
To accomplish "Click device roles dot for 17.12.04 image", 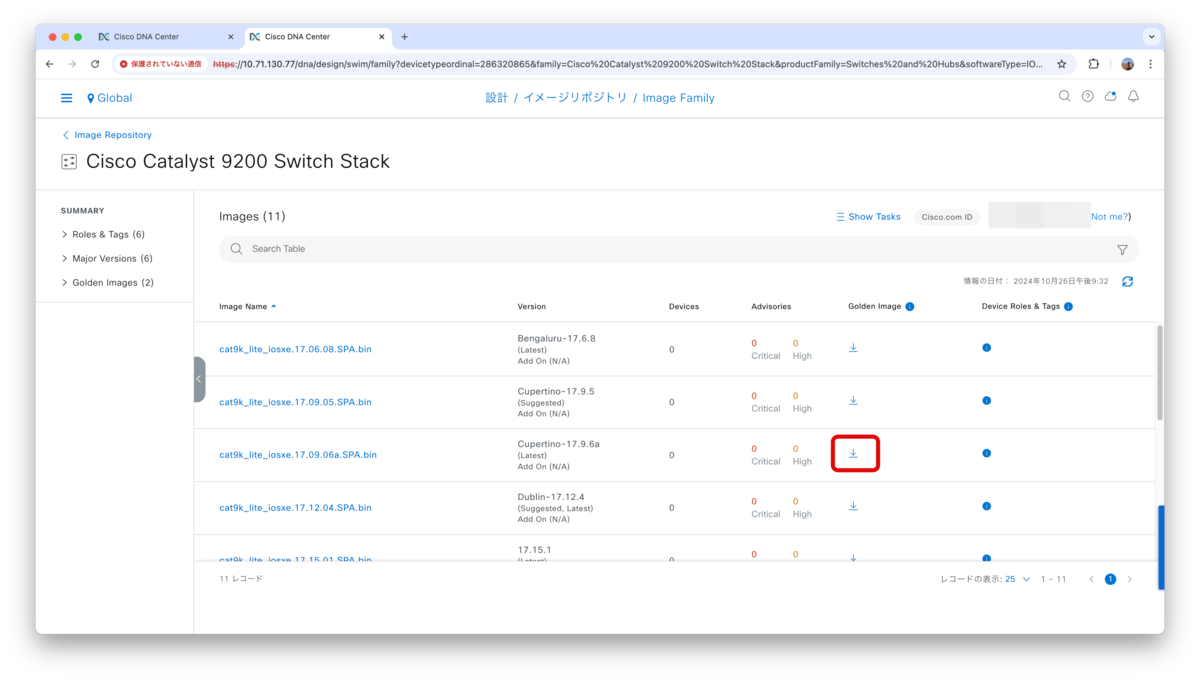I will click(986, 506).
